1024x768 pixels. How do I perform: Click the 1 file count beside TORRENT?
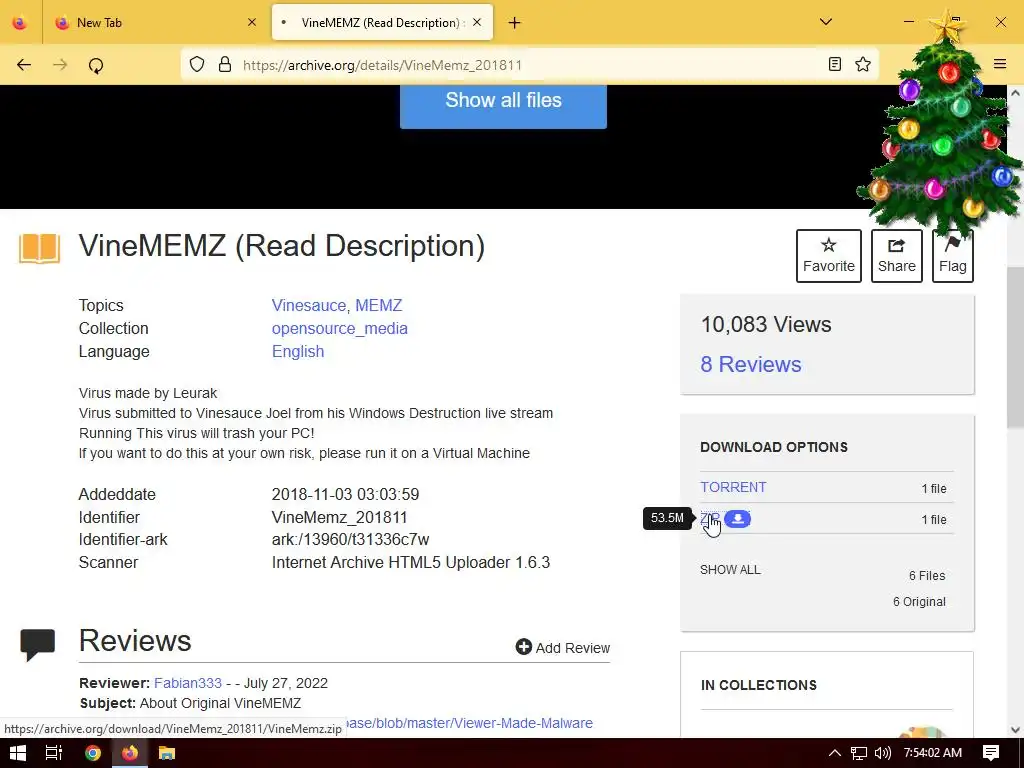934,488
